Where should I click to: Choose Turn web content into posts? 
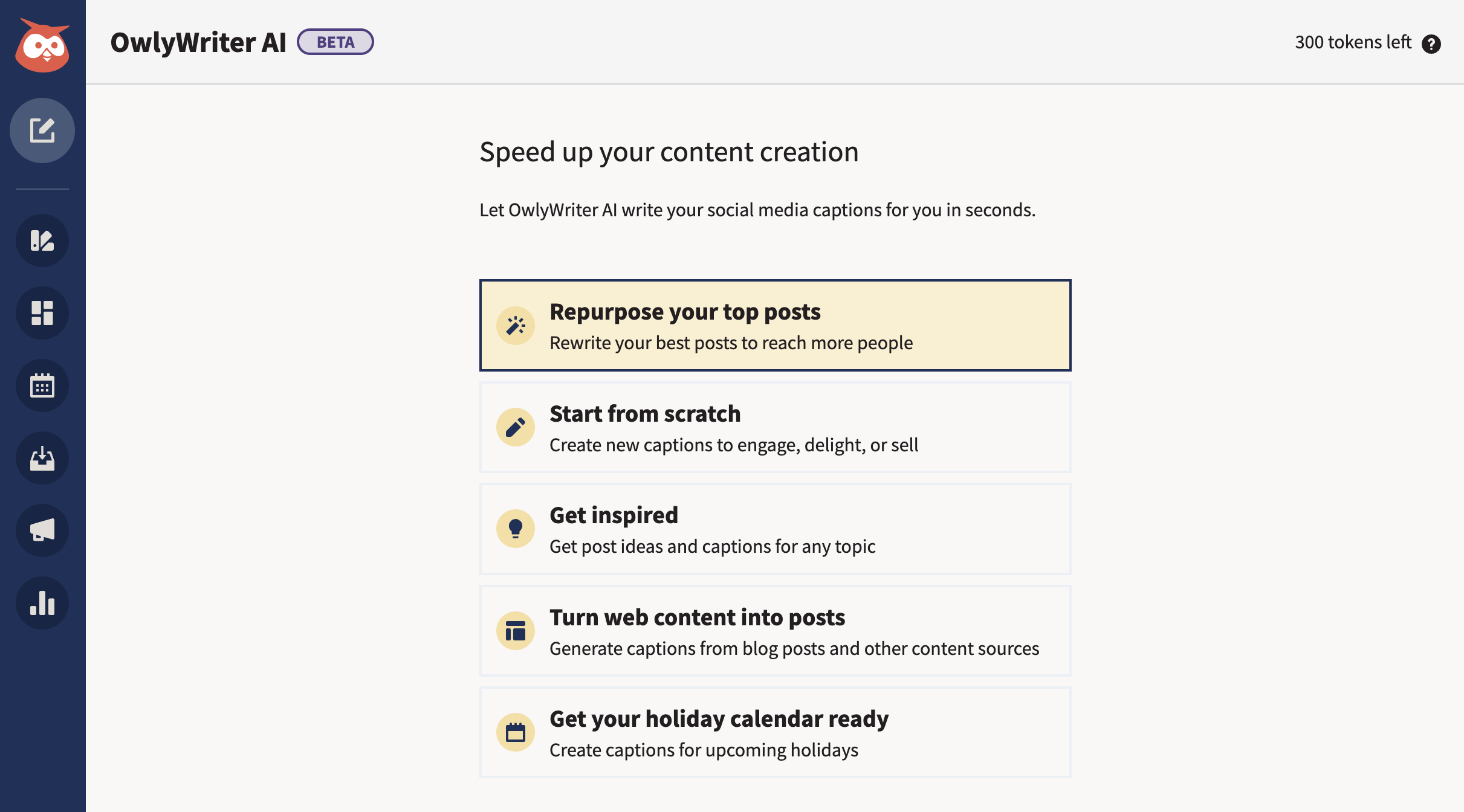[775, 631]
